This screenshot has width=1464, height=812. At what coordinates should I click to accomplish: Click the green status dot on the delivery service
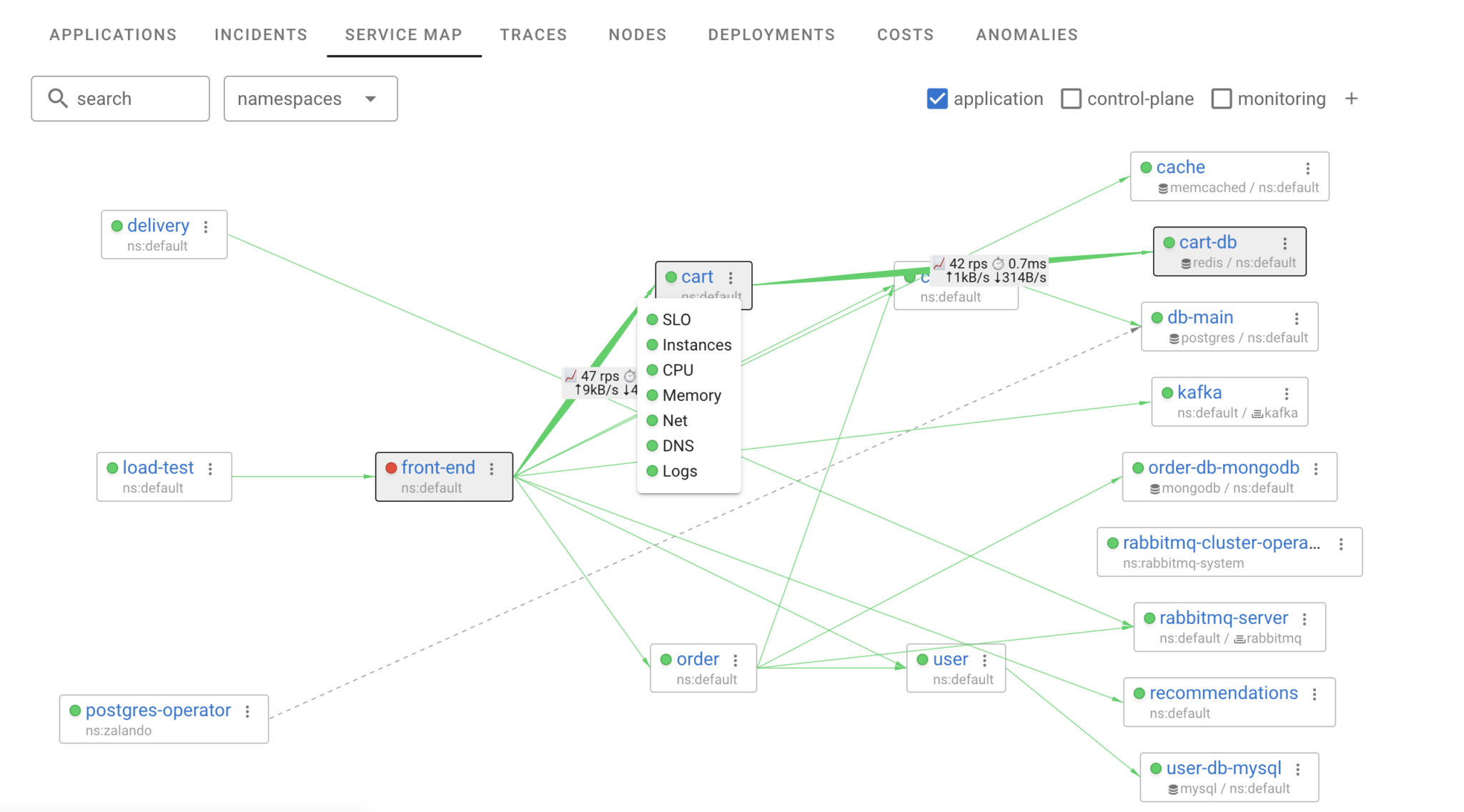117,226
